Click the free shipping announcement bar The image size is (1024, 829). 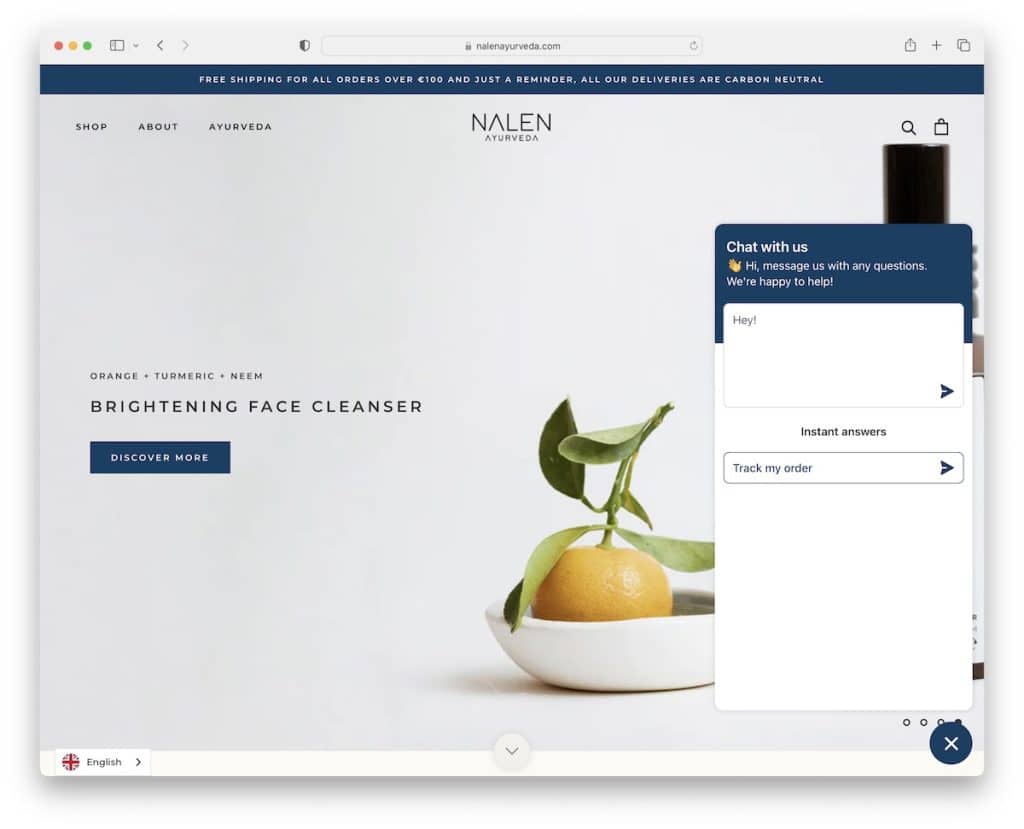(512, 79)
